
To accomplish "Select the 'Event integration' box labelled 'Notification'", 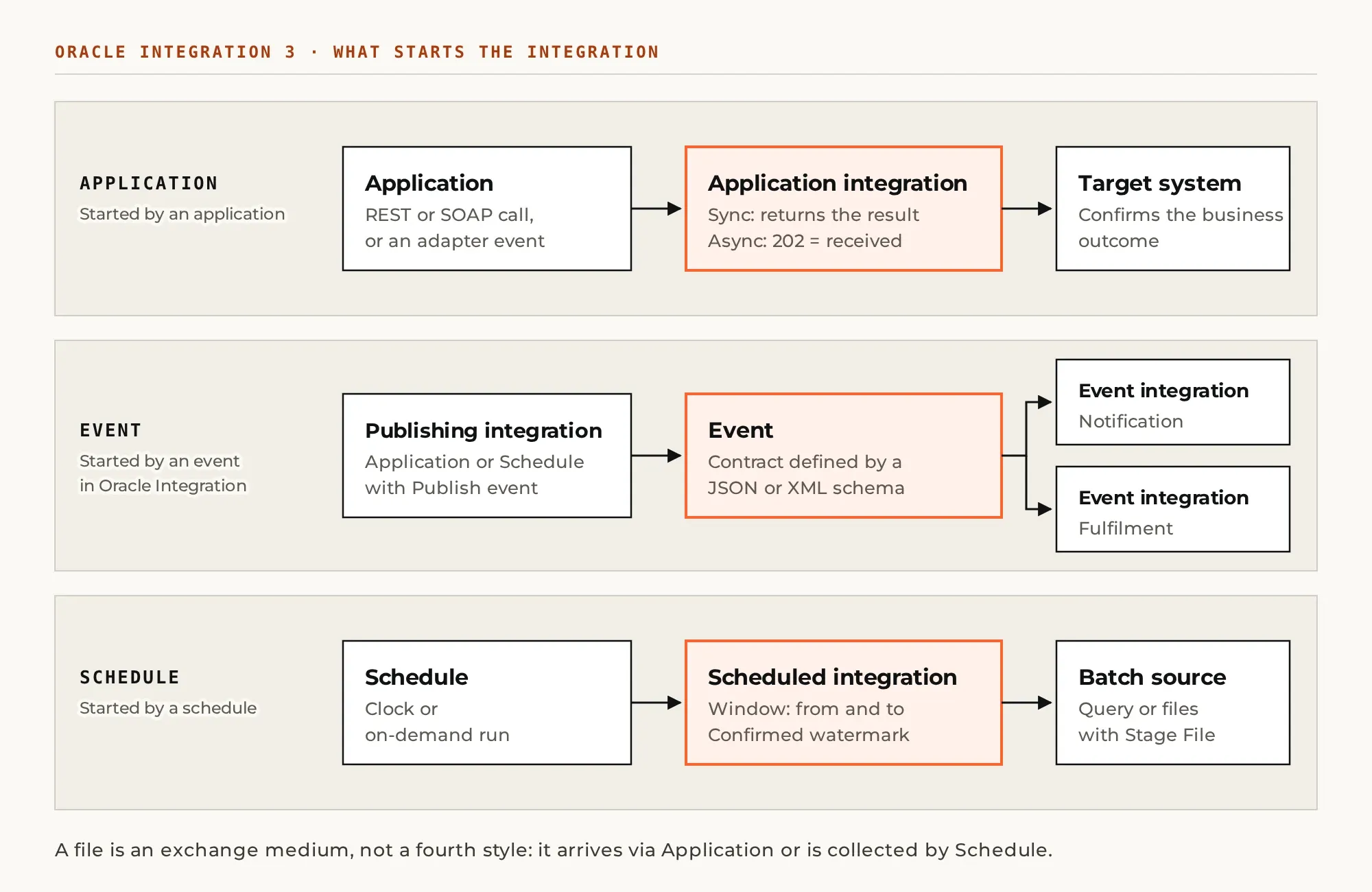I will click(x=1173, y=402).
